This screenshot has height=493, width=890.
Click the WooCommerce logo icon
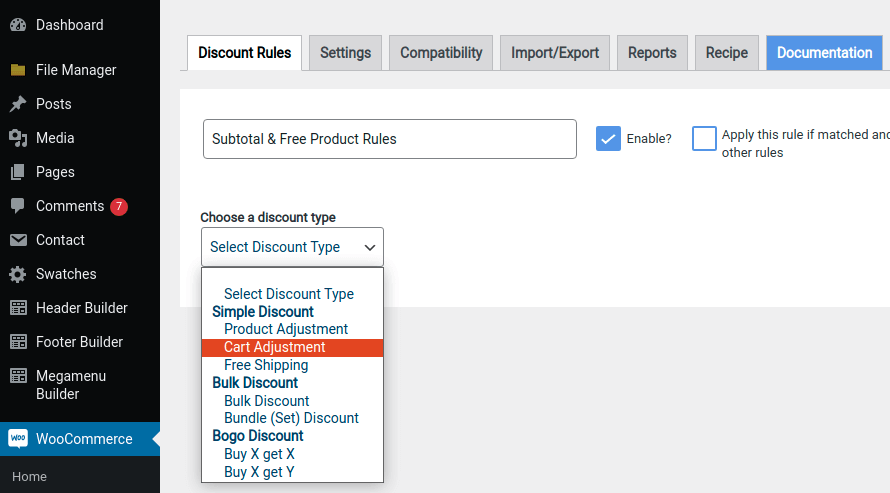click(x=18, y=439)
